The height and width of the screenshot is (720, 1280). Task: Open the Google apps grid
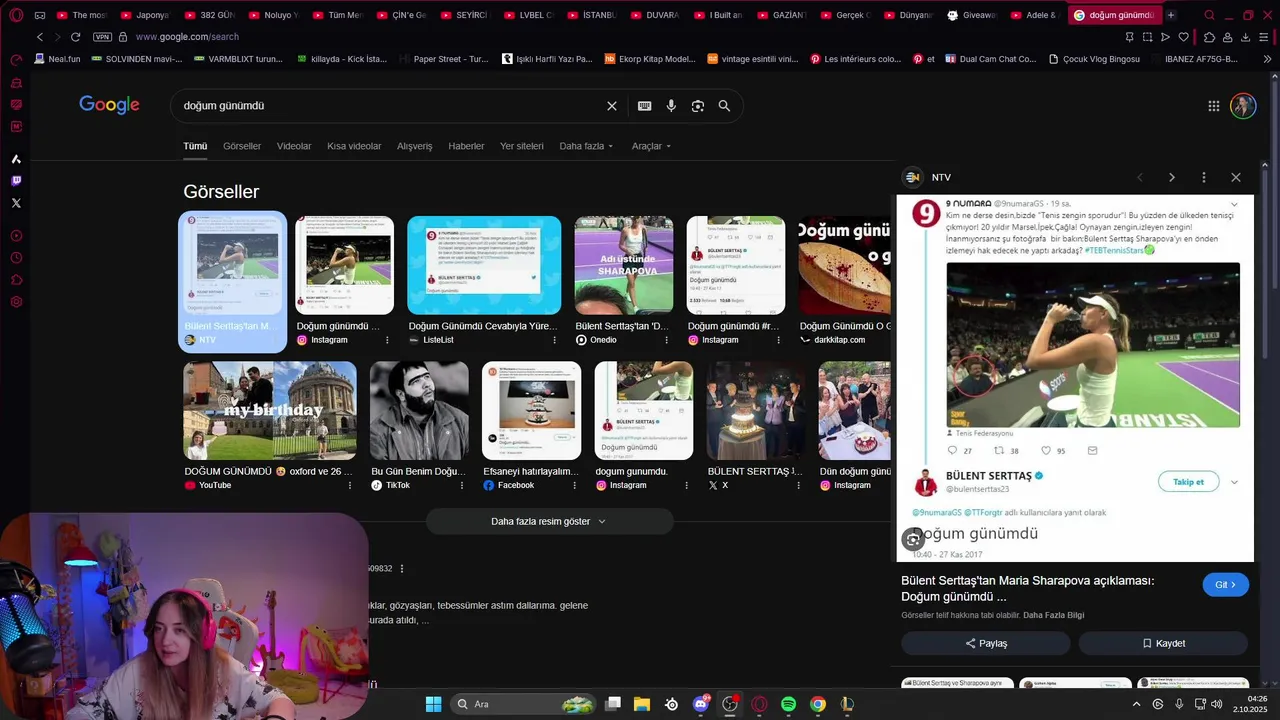coord(1213,106)
